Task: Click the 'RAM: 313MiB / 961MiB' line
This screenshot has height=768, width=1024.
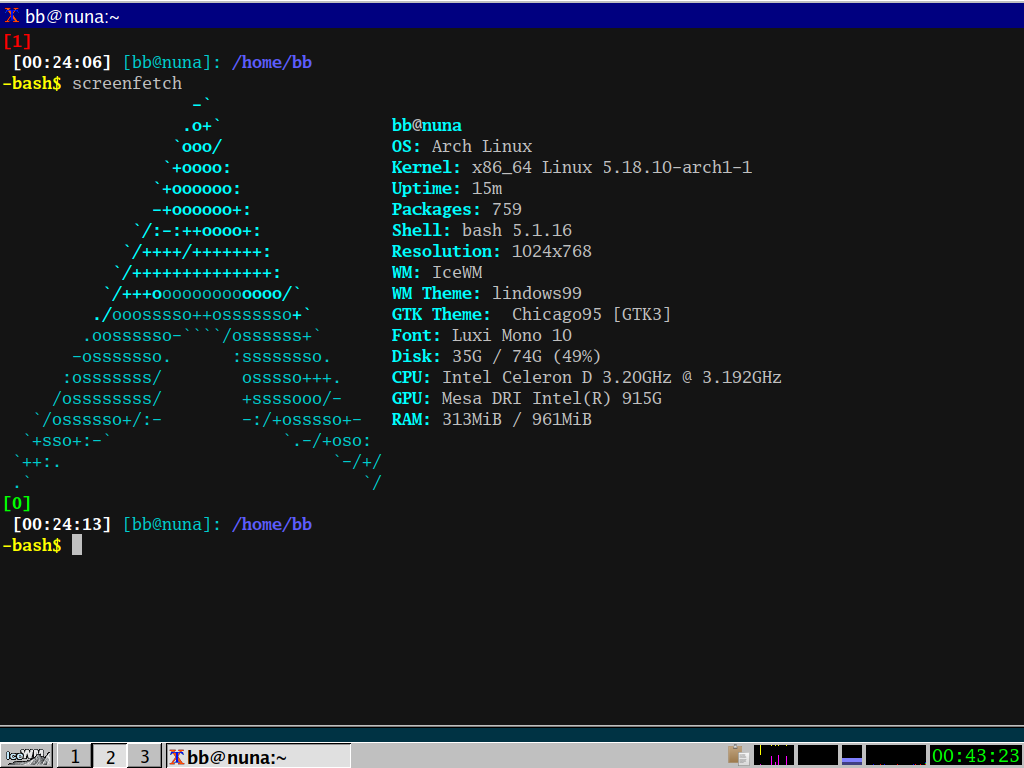Action: click(x=492, y=419)
